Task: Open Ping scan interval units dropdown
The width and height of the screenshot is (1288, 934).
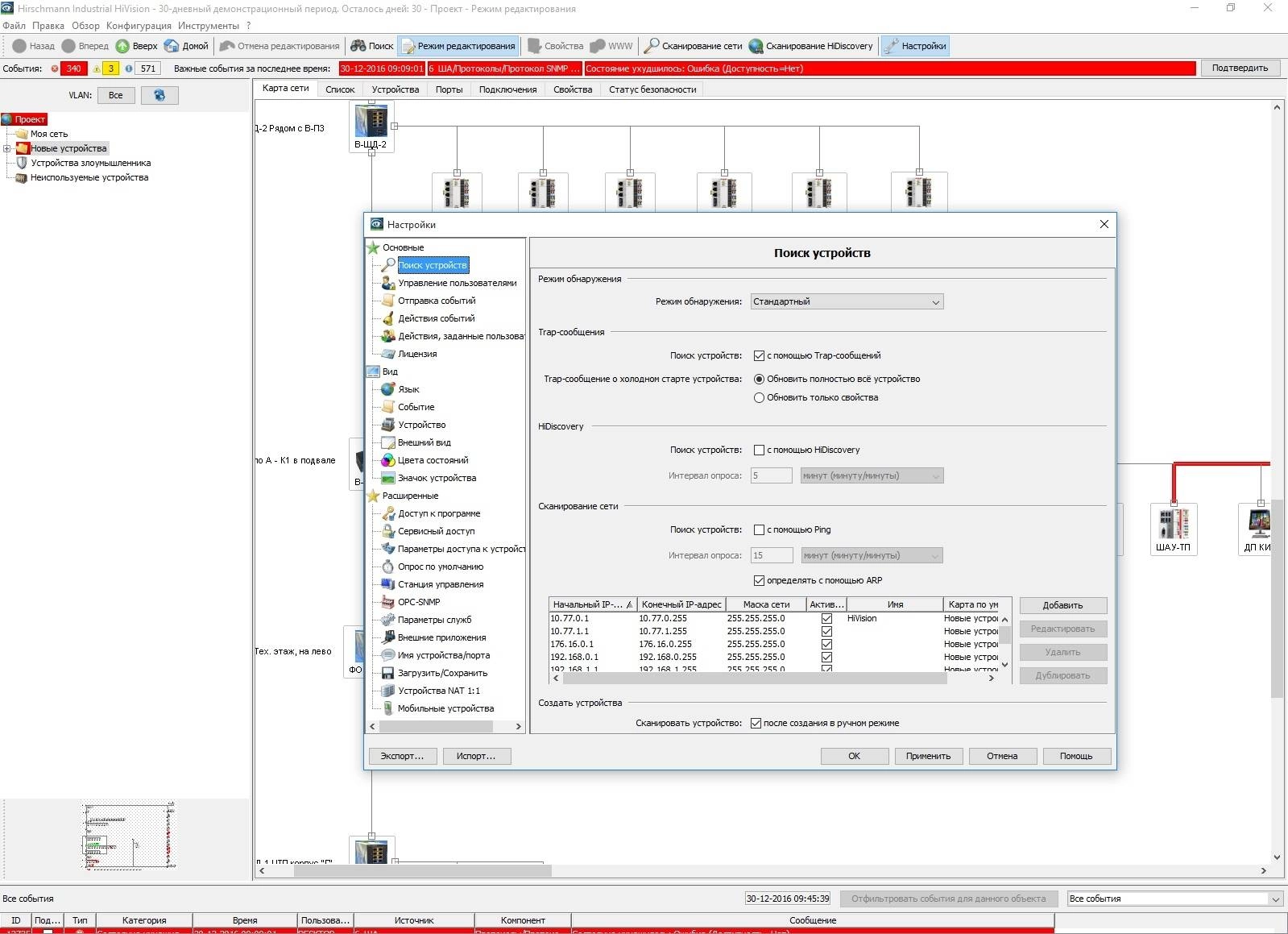Action: pyautogui.click(x=872, y=555)
